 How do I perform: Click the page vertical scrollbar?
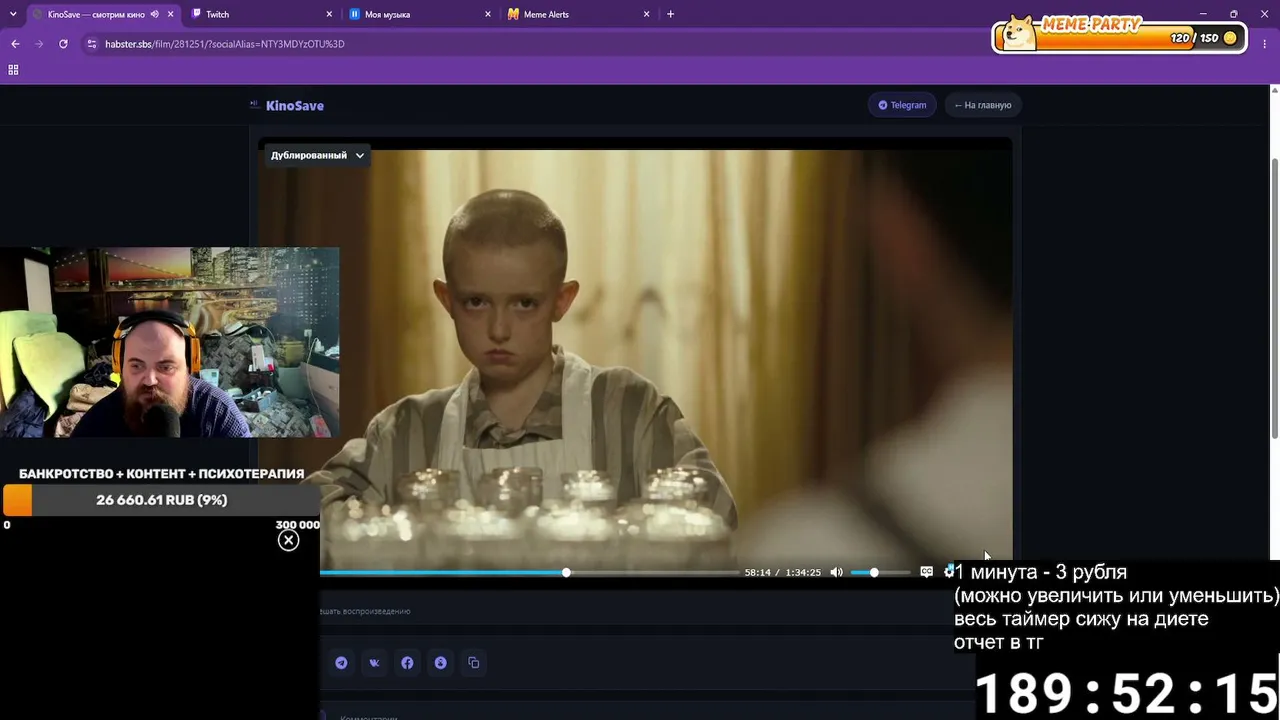1274,297
